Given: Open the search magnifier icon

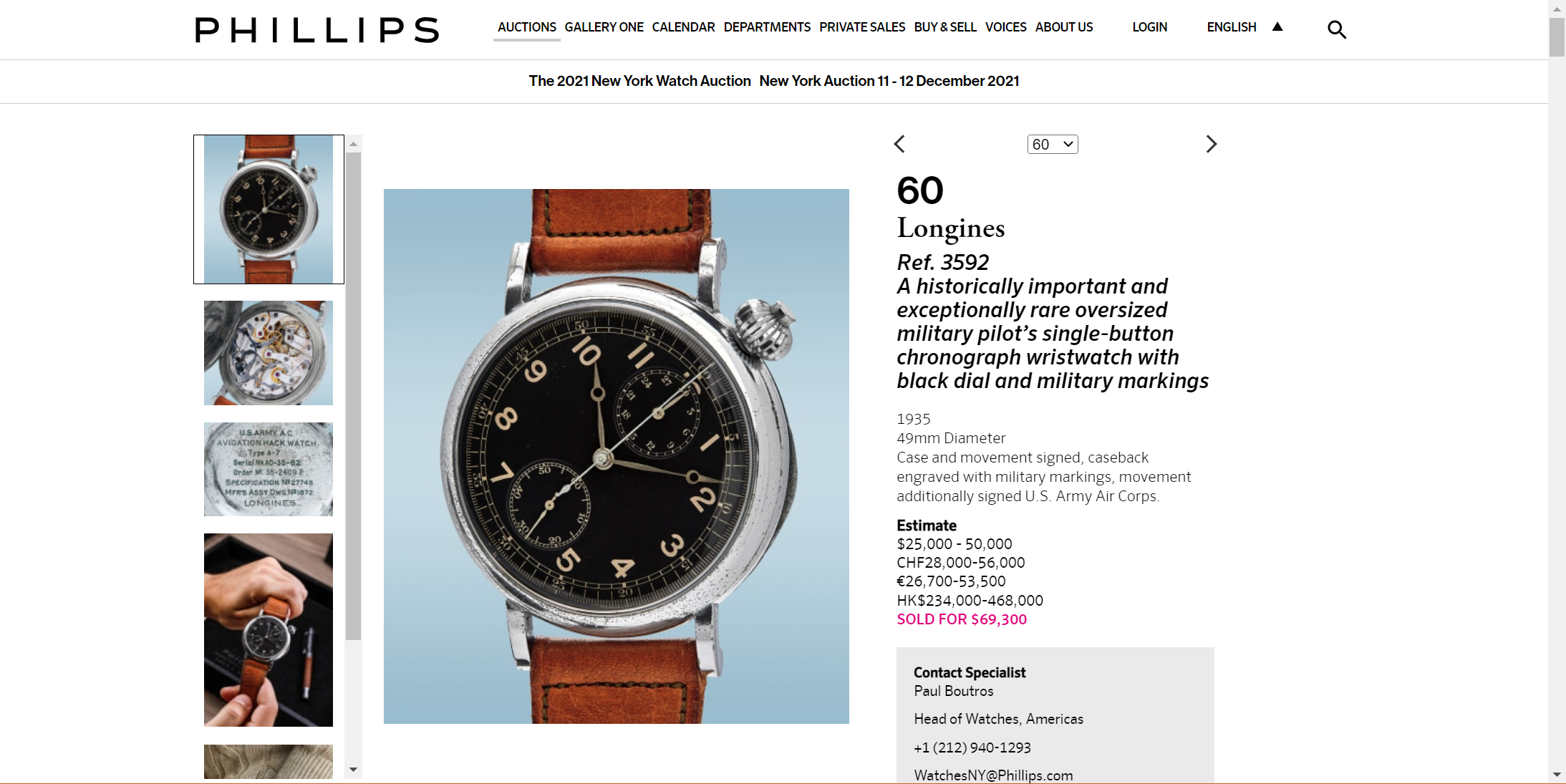Looking at the screenshot, I should coord(1336,29).
